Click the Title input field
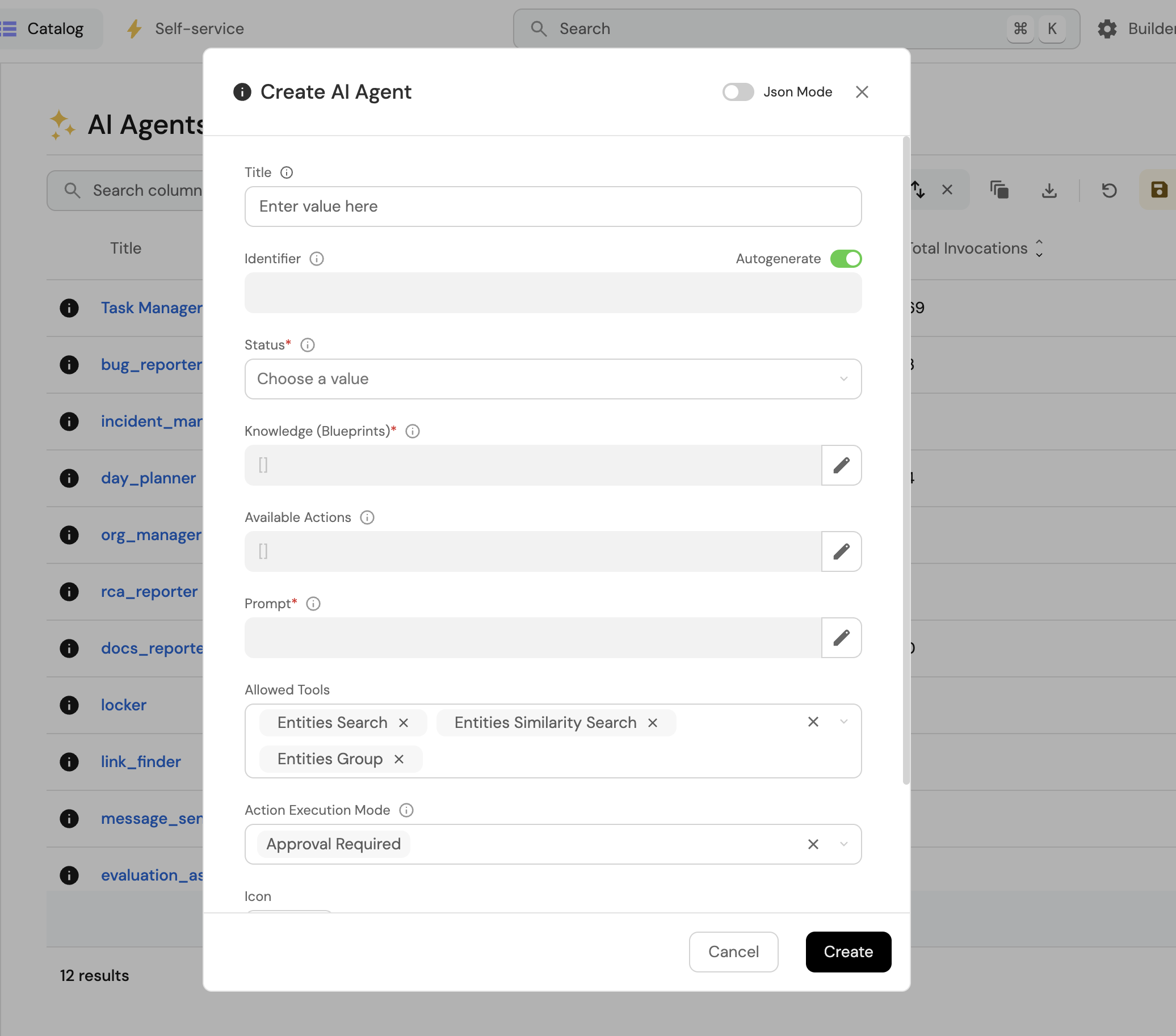This screenshot has height=1036, width=1176. (x=552, y=206)
